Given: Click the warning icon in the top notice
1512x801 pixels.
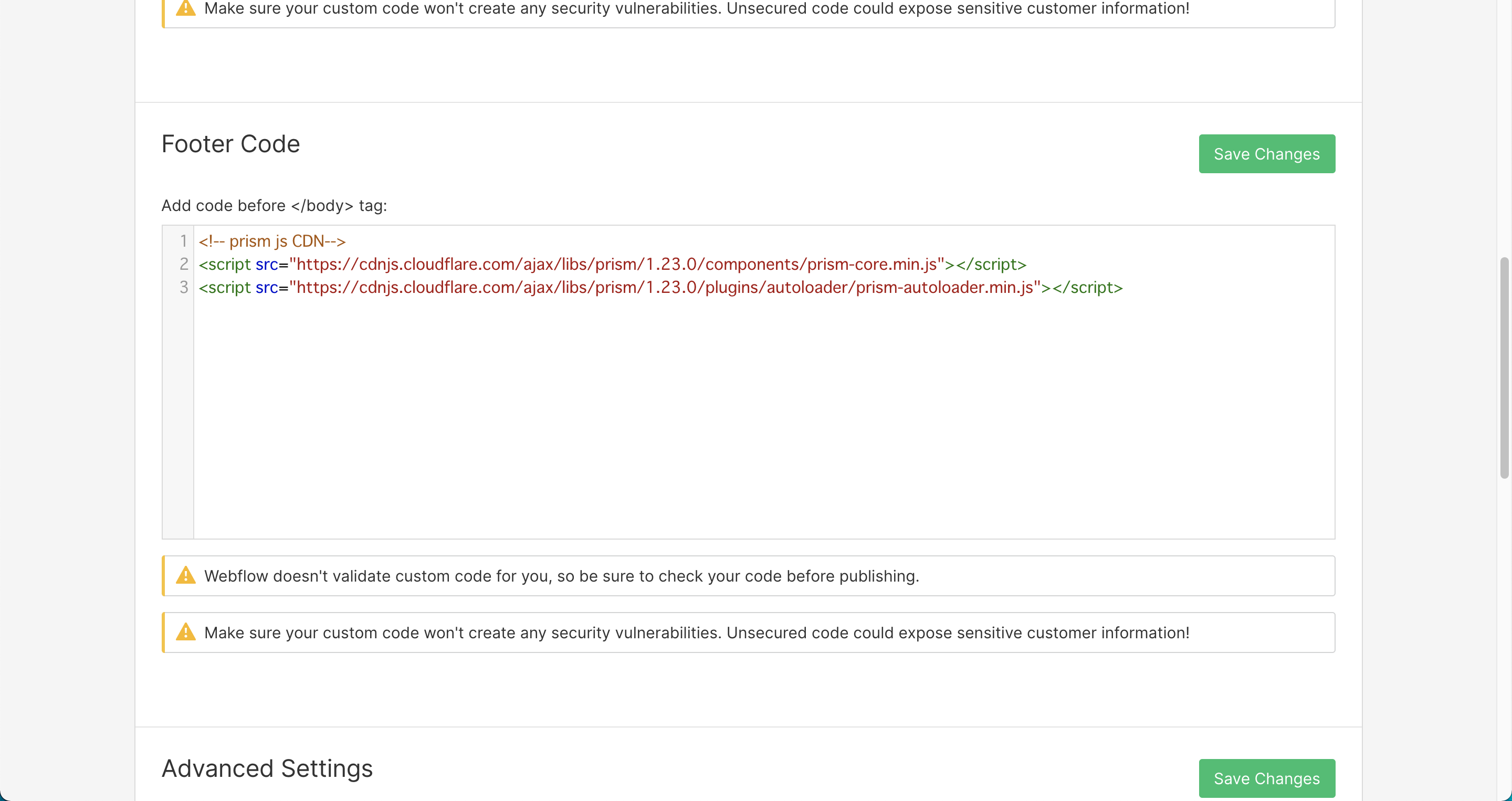Looking at the screenshot, I should pyautogui.click(x=185, y=8).
